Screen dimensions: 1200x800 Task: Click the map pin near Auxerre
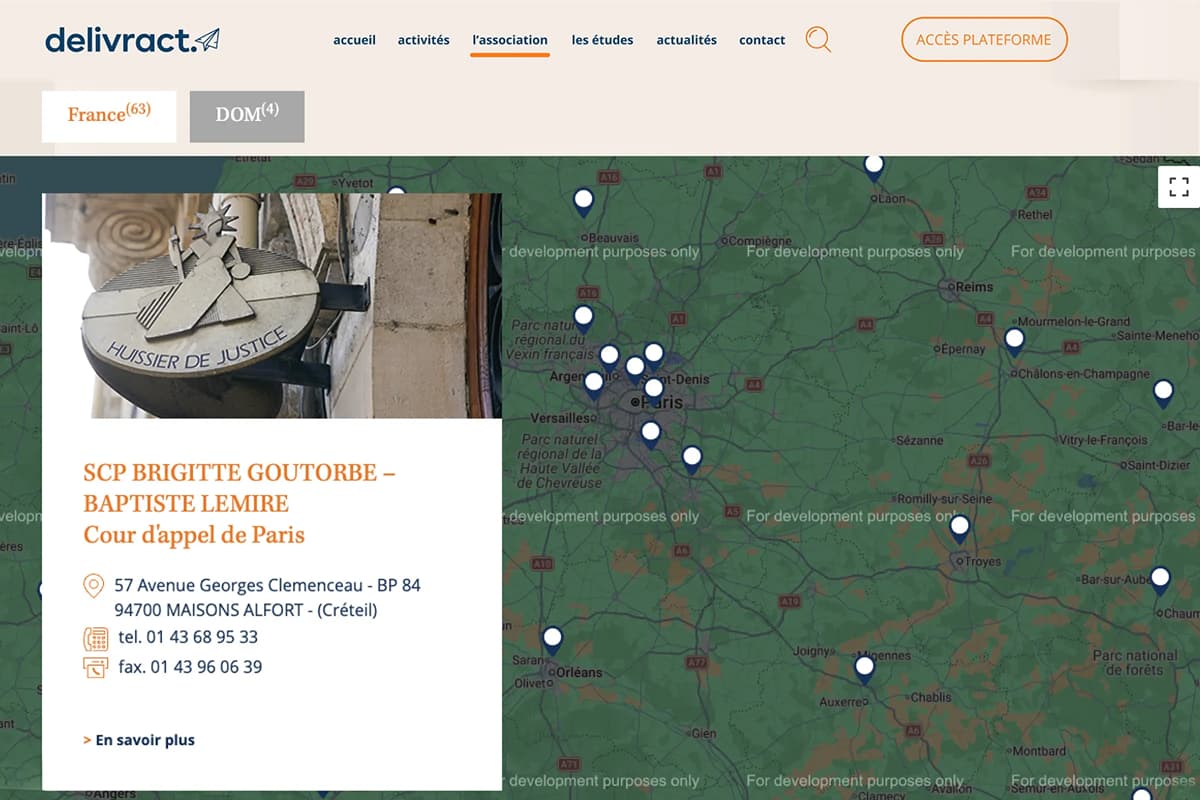tap(864, 667)
